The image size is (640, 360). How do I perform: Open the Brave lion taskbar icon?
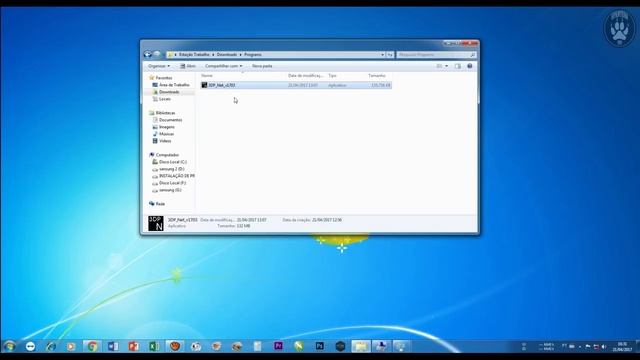tap(175, 347)
